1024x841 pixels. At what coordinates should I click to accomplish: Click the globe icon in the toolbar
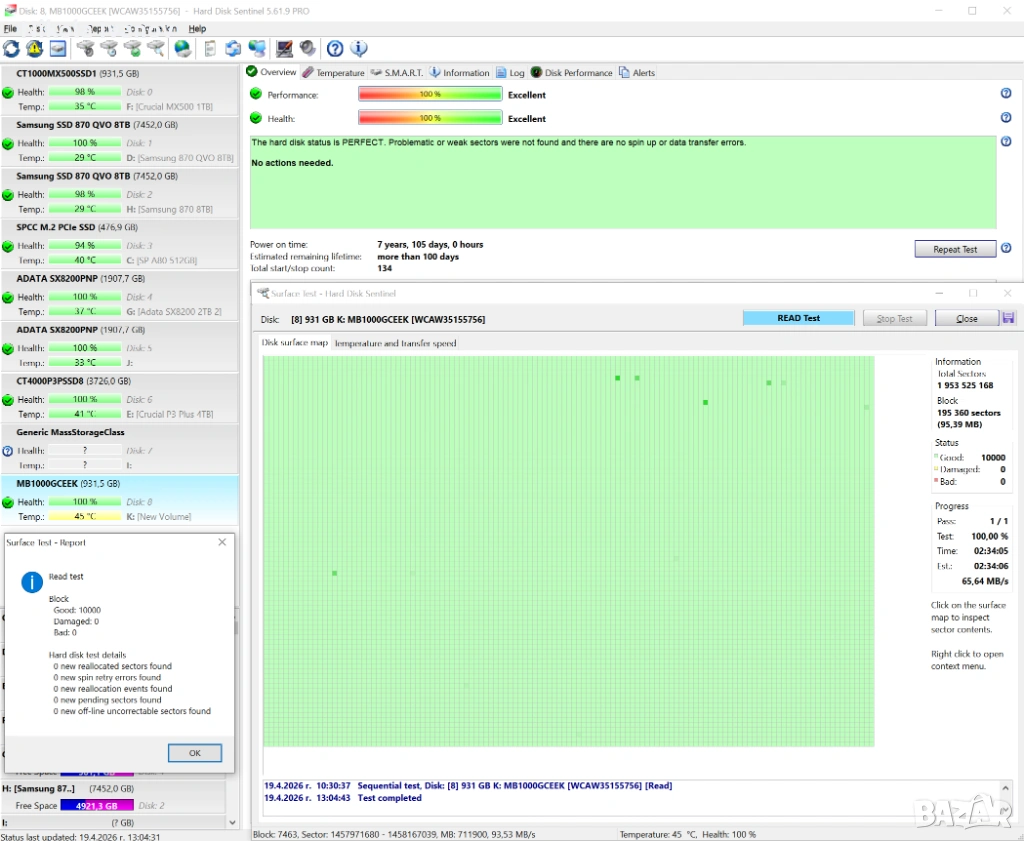(182, 48)
